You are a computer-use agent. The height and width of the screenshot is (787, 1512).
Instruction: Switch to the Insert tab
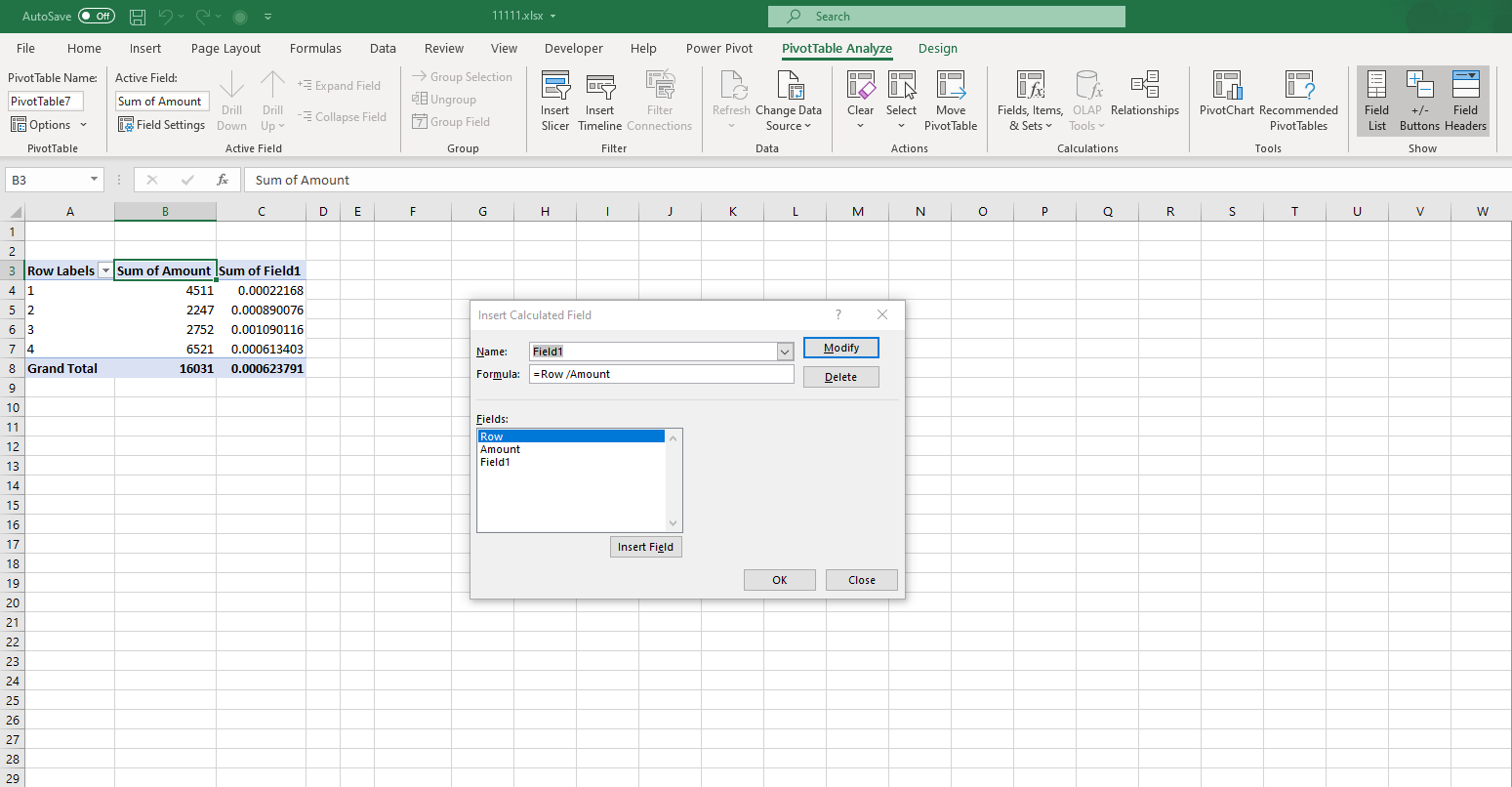click(x=145, y=48)
